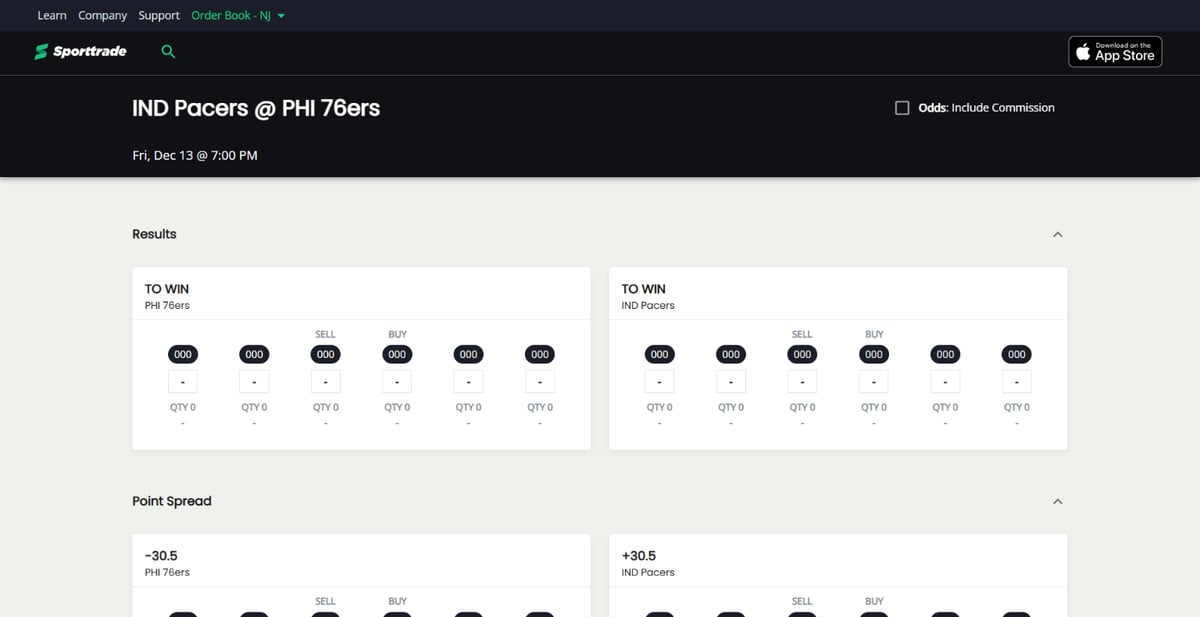
Task: Select leftmost 000 pill in IND Pacers To Win card
Action: point(659,354)
